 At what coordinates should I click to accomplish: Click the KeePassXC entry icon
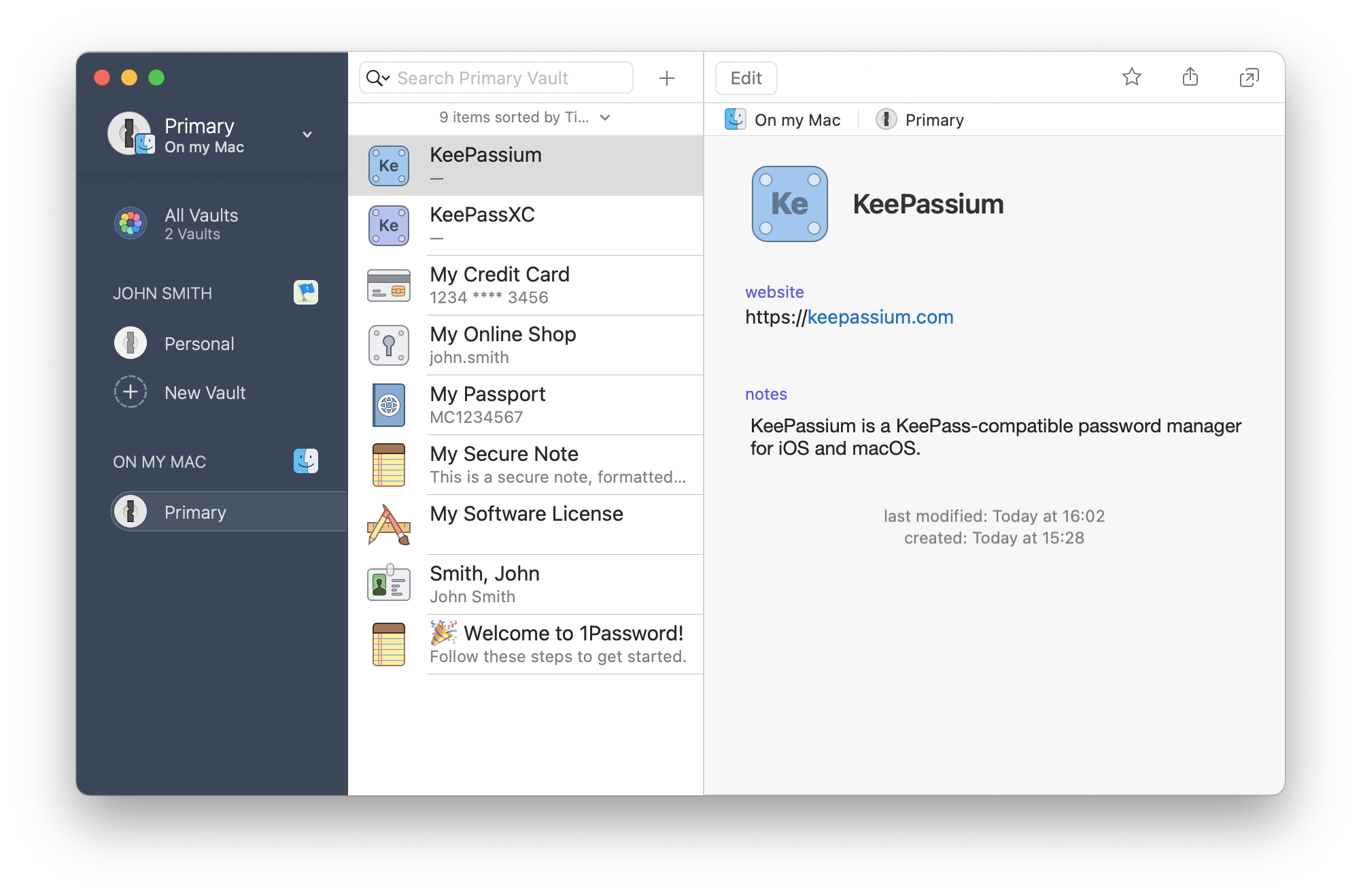(390, 224)
